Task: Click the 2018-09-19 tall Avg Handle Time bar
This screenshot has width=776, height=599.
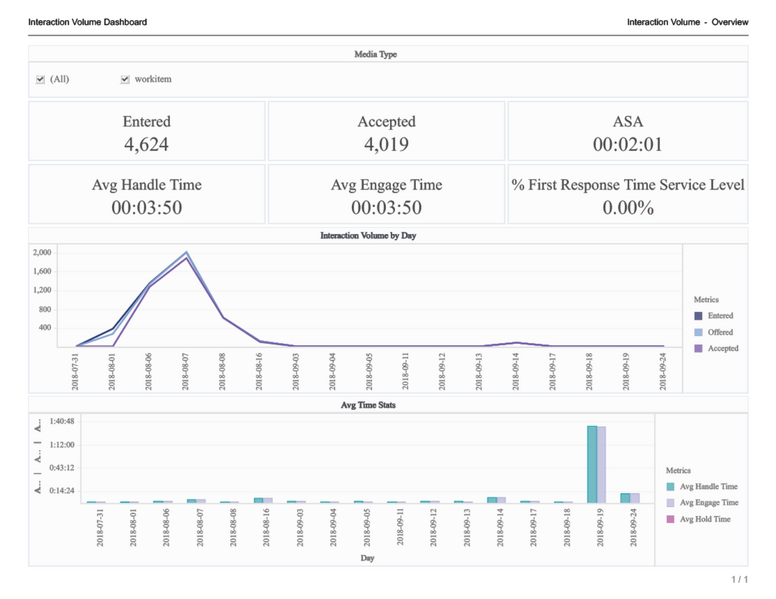Action: (592, 464)
